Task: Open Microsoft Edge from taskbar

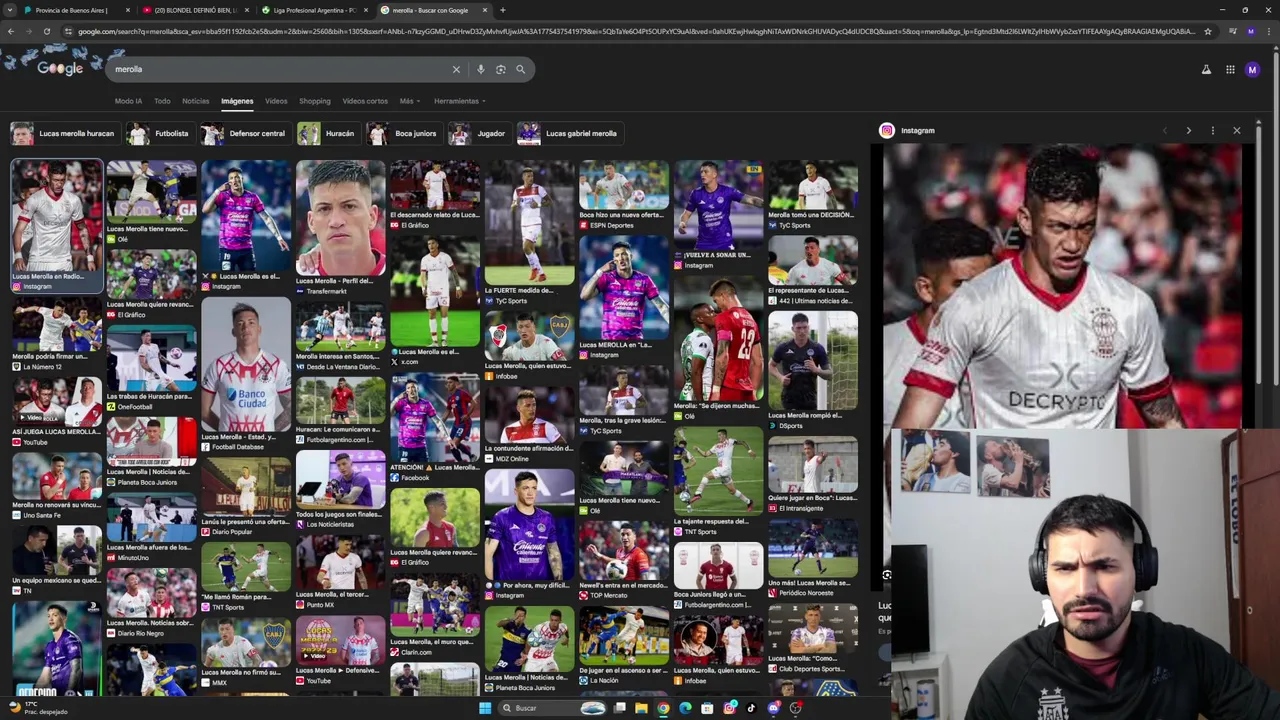Action: tap(685, 708)
